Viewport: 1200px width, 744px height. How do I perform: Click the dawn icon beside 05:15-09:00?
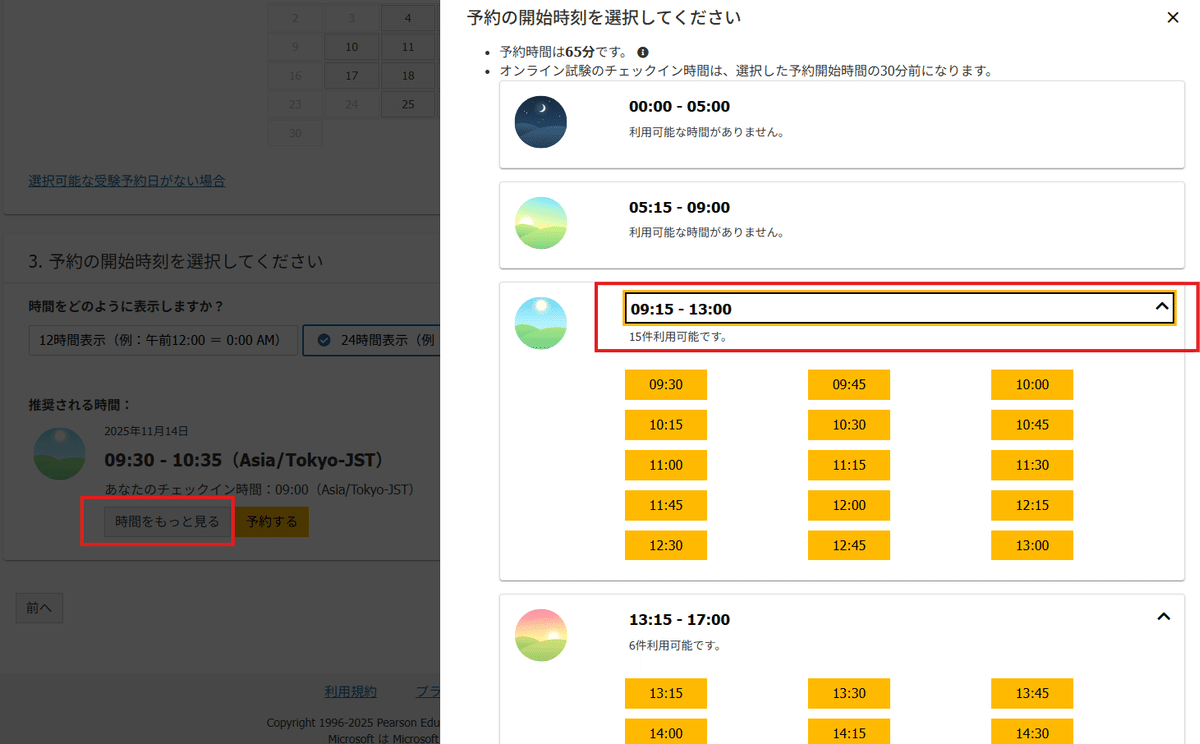tap(540, 223)
